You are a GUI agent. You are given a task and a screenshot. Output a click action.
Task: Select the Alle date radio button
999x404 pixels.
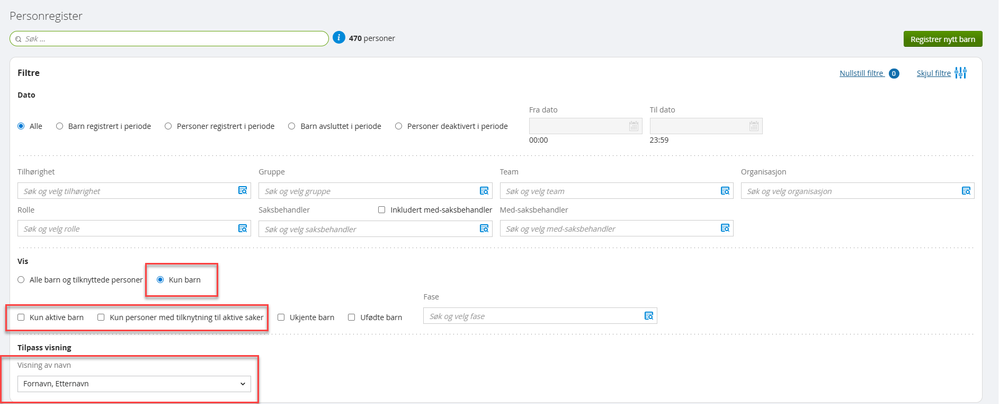pyautogui.click(x=21, y=126)
